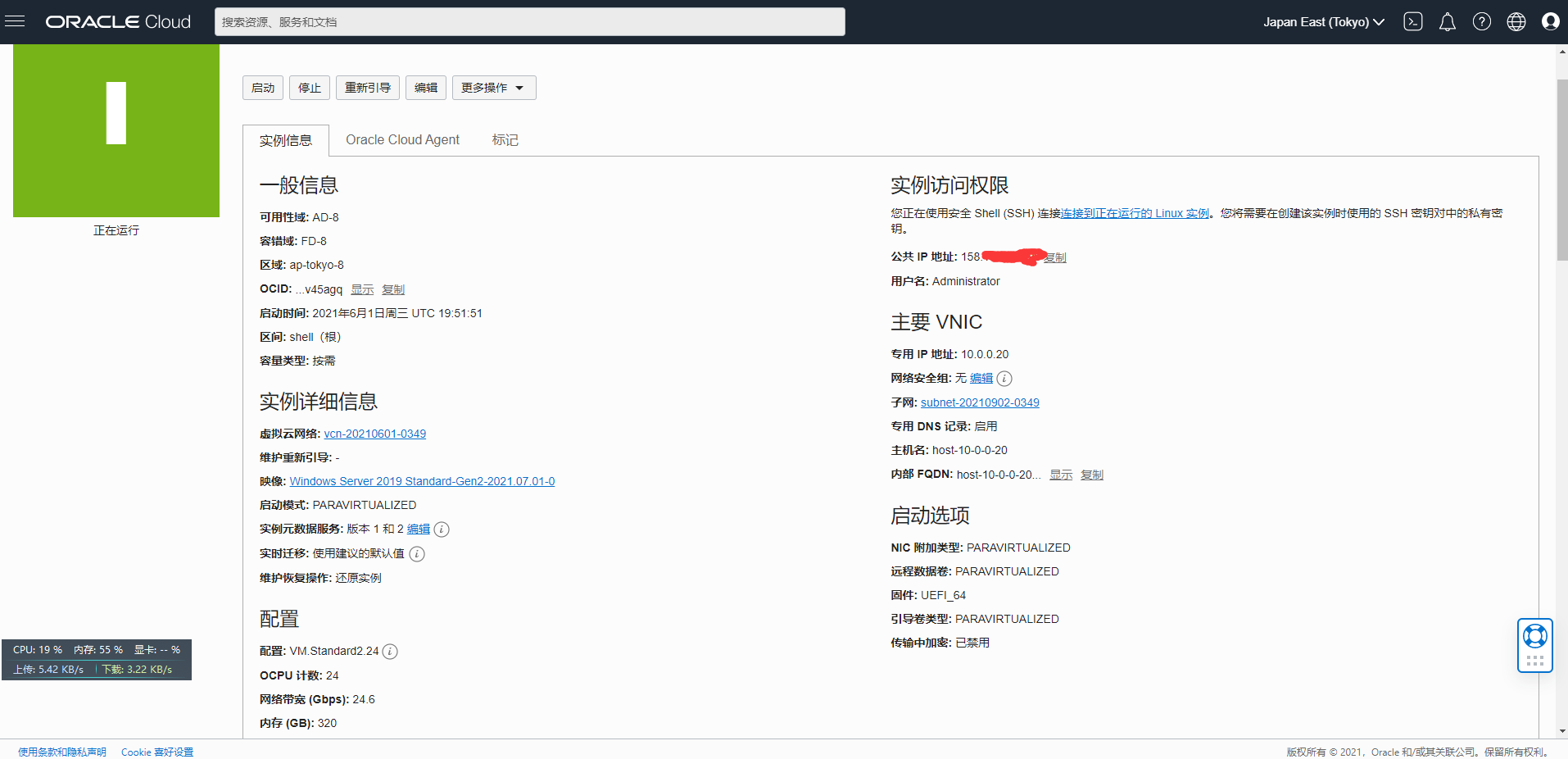The image size is (1568, 759).
Task: Switch to the 标记 tab
Action: pyautogui.click(x=505, y=140)
